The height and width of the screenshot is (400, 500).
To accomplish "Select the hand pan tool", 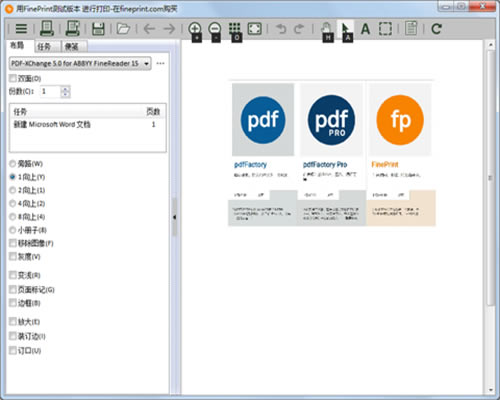I will point(327,29).
